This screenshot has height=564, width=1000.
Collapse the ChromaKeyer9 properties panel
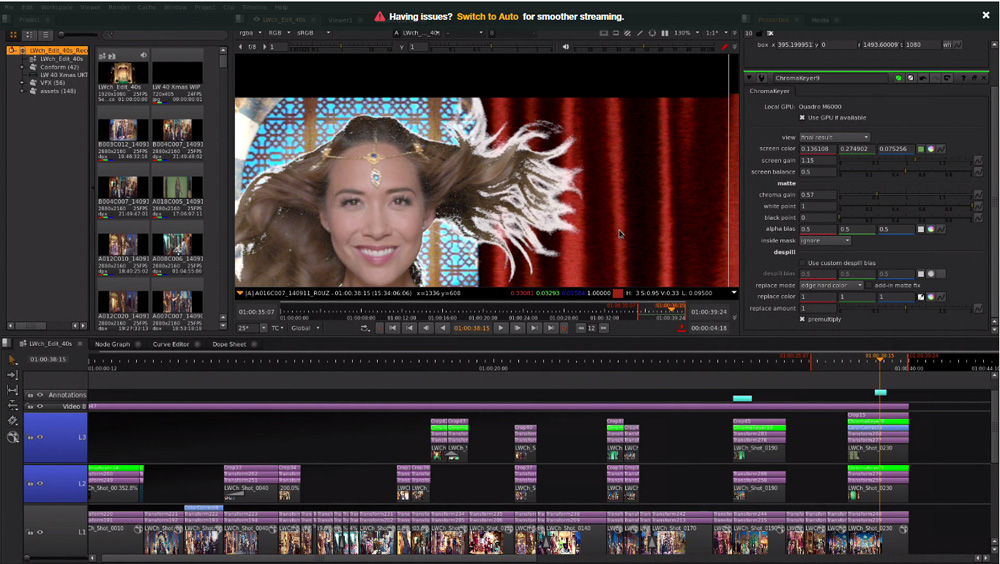click(x=749, y=78)
